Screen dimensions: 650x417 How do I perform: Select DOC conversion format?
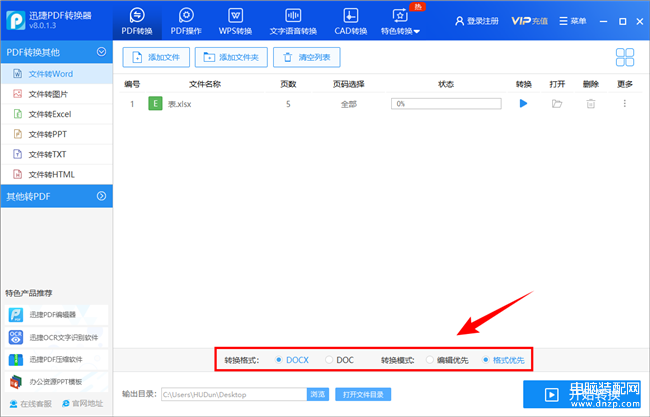click(340, 360)
